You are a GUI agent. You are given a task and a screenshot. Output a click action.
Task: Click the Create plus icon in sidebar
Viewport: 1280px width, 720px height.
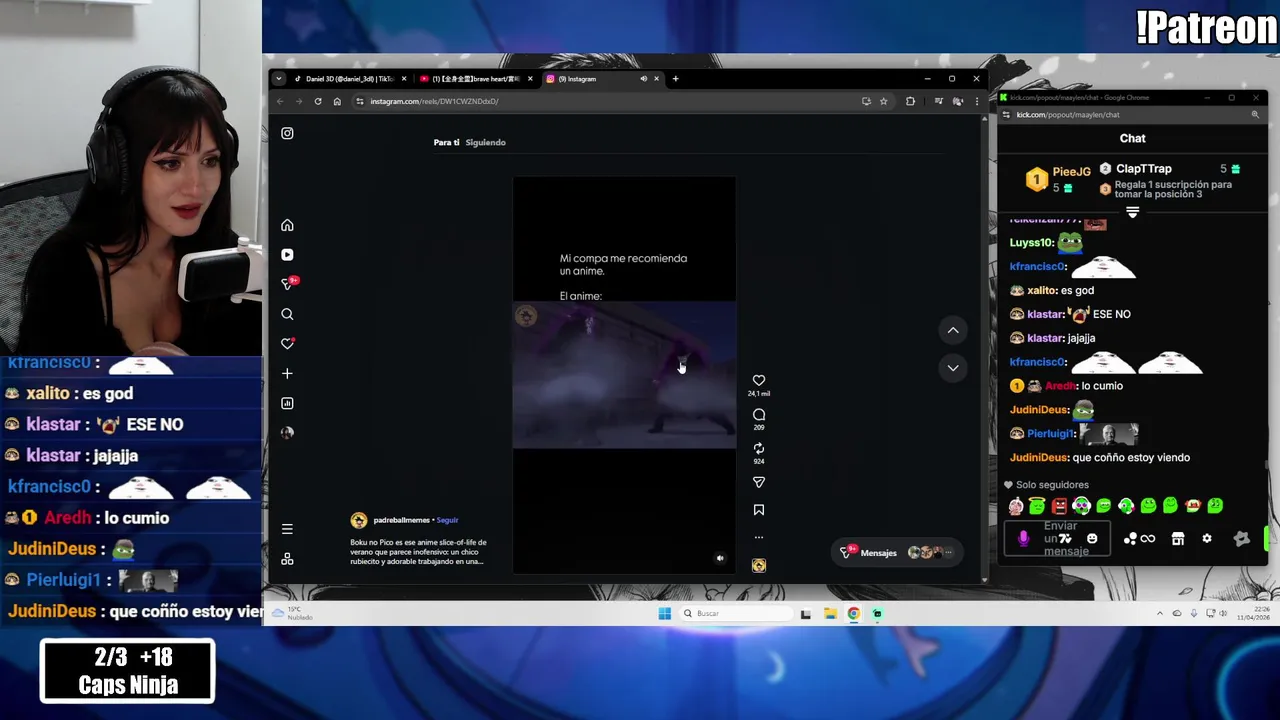[x=287, y=373]
